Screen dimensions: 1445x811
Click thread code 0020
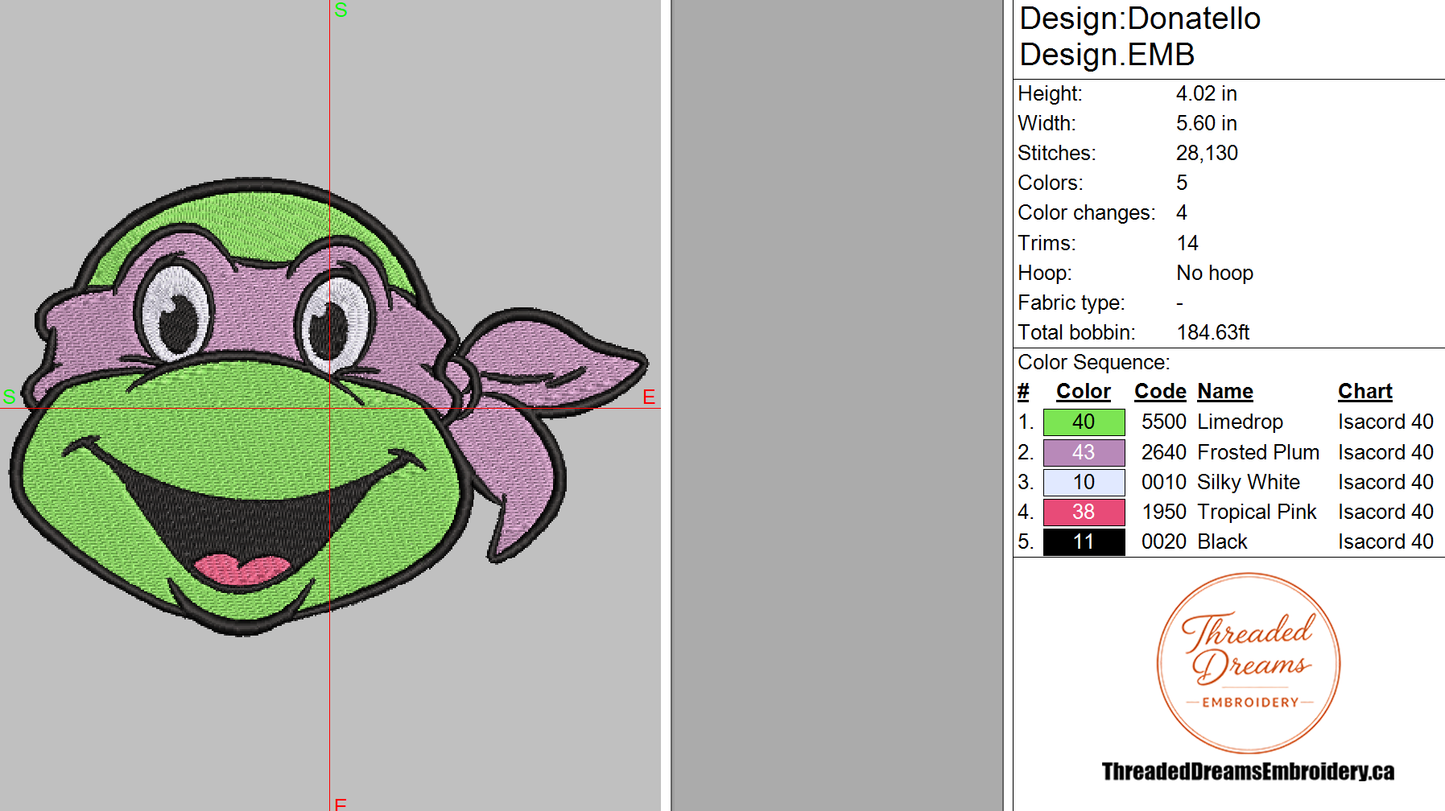click(1163, 542)
